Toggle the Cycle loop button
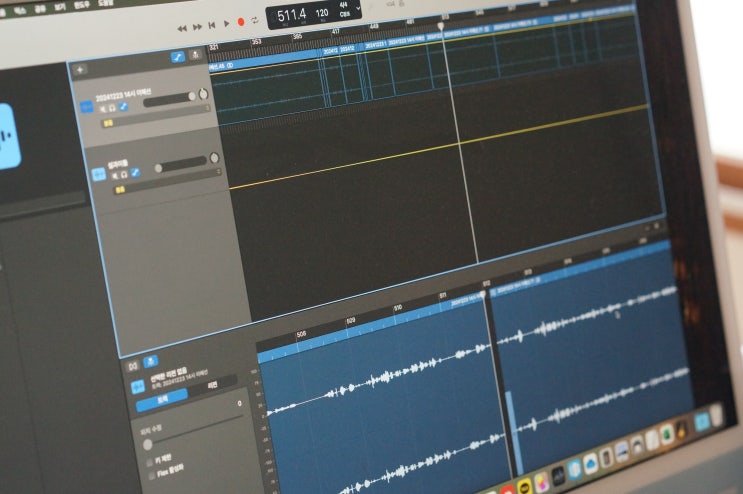The image size is (743, 494). point(255,20)
